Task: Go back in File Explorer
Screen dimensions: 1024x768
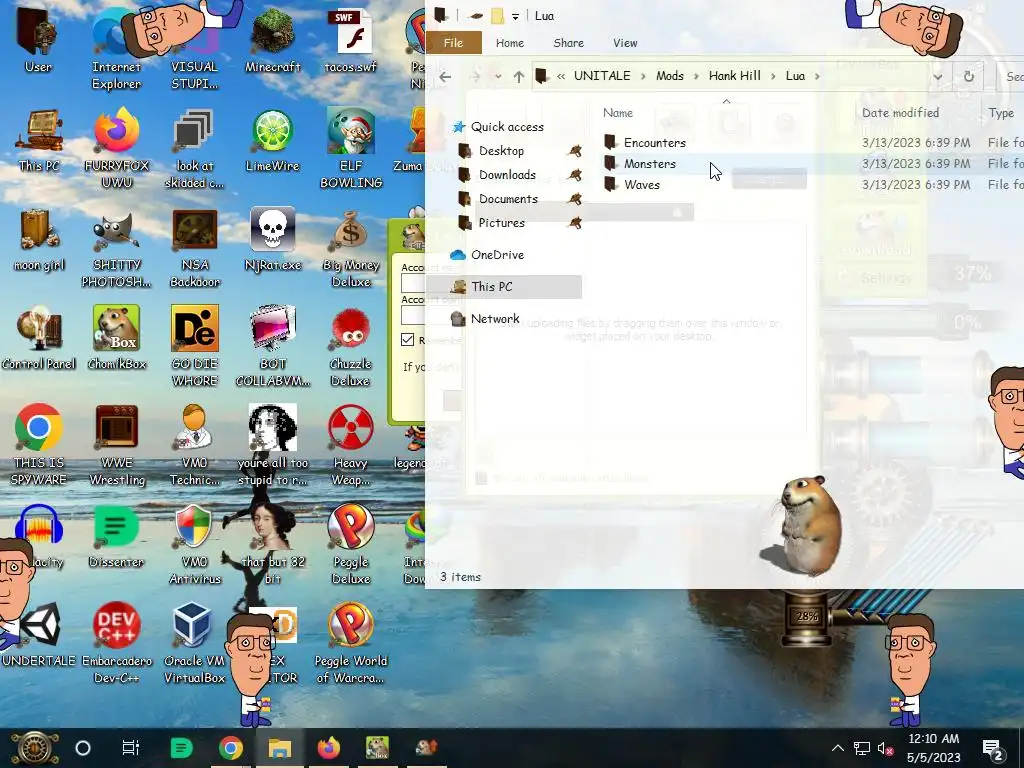Action: tap(445, 76)
